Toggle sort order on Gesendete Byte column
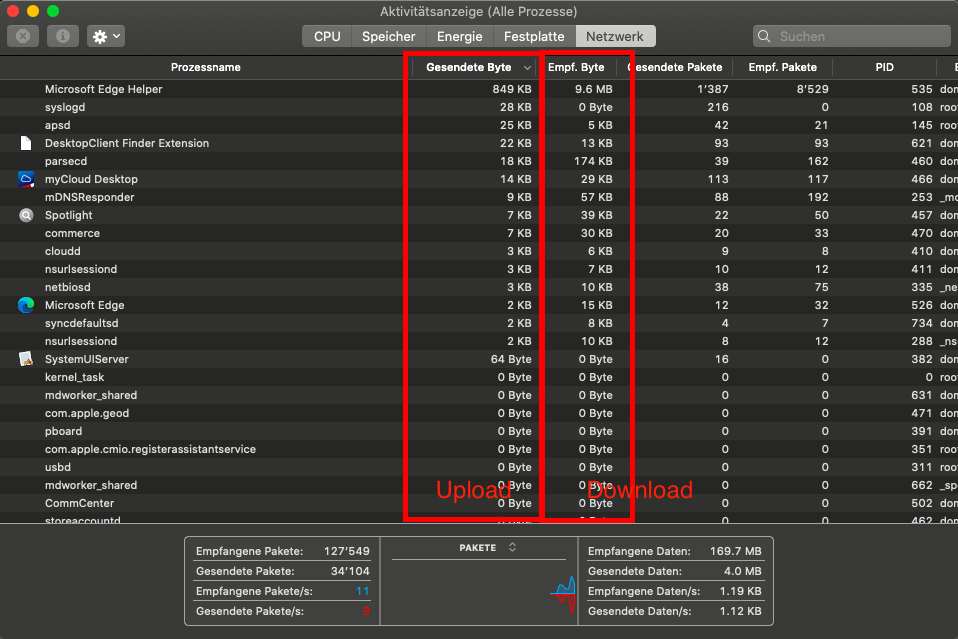This screenshot has height=639, width=958. 475,67
